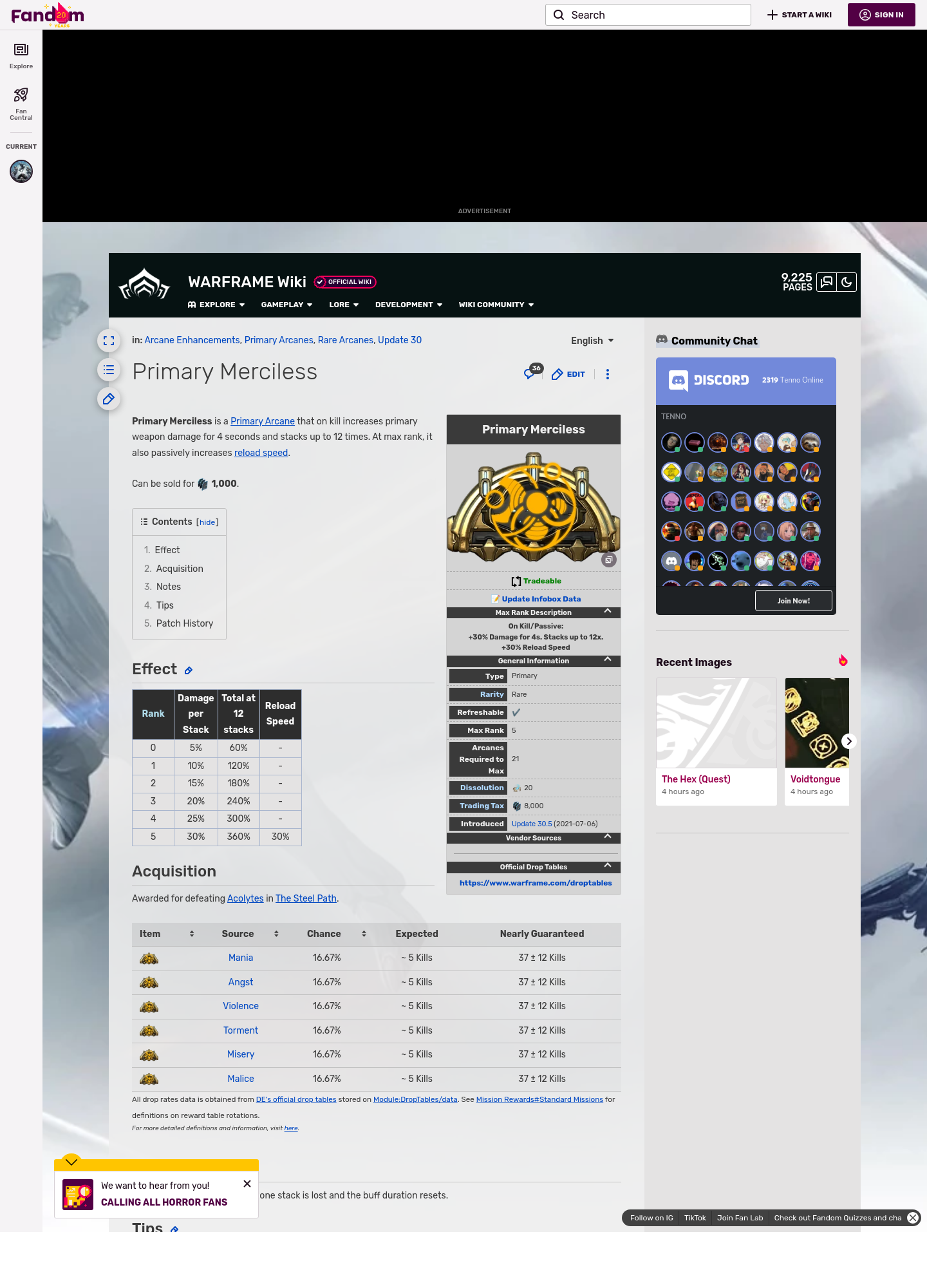
Task: Open the GAMEPLAY menu
Action: (286, 305)
